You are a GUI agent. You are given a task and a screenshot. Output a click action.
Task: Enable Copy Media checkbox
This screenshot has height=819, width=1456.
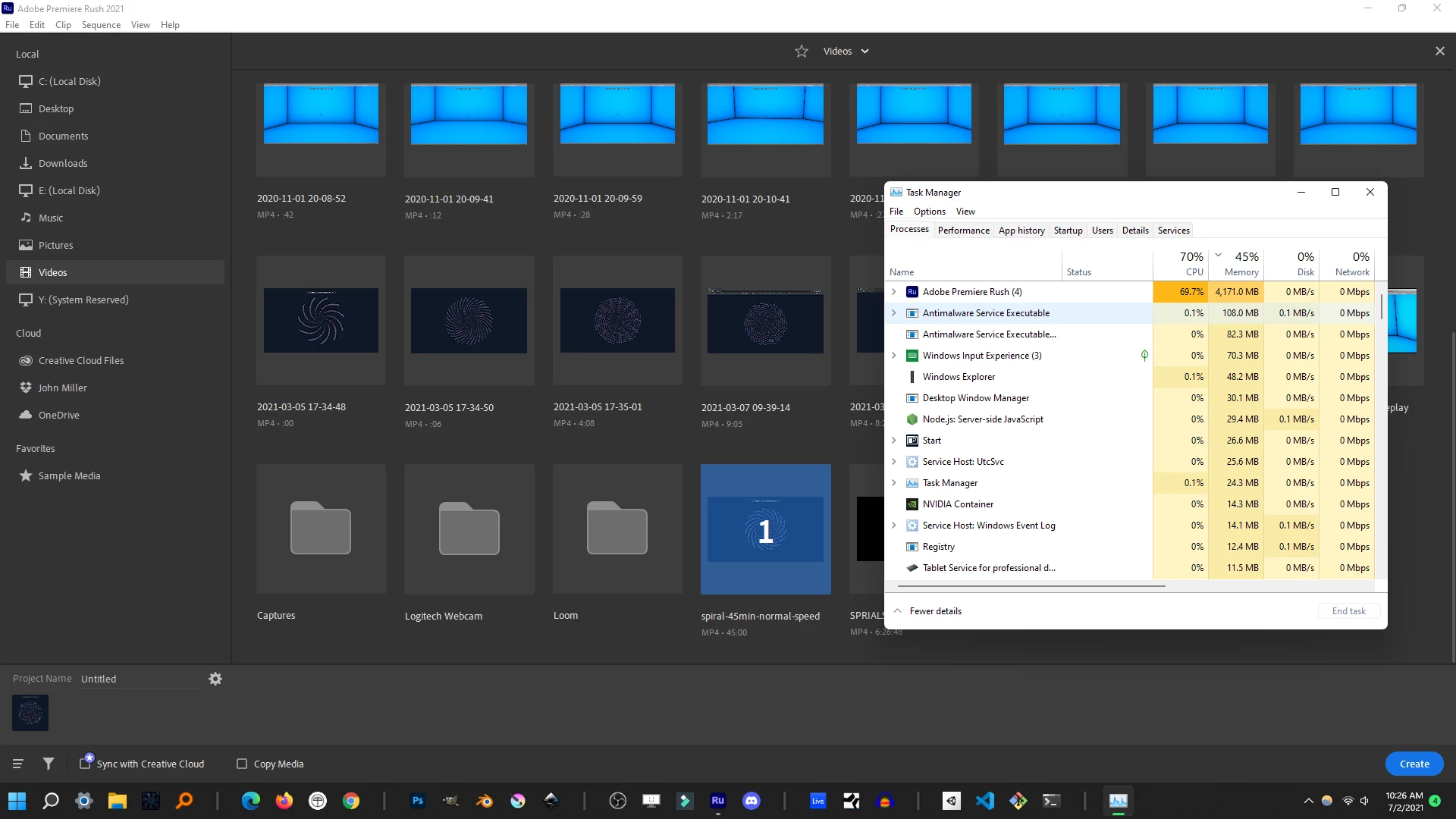(242, 764)
